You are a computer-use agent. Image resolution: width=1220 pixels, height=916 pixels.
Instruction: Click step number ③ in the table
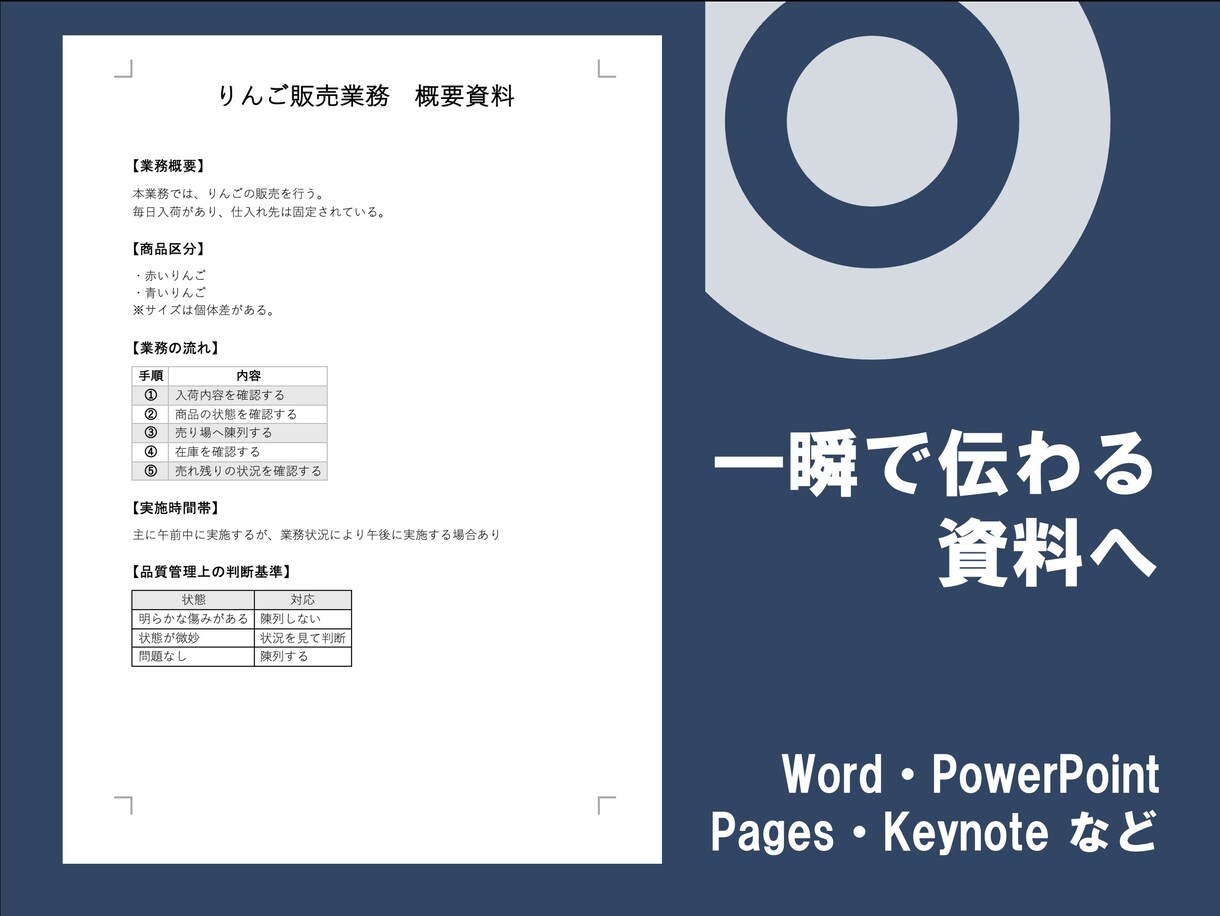[x=151, y=433]
